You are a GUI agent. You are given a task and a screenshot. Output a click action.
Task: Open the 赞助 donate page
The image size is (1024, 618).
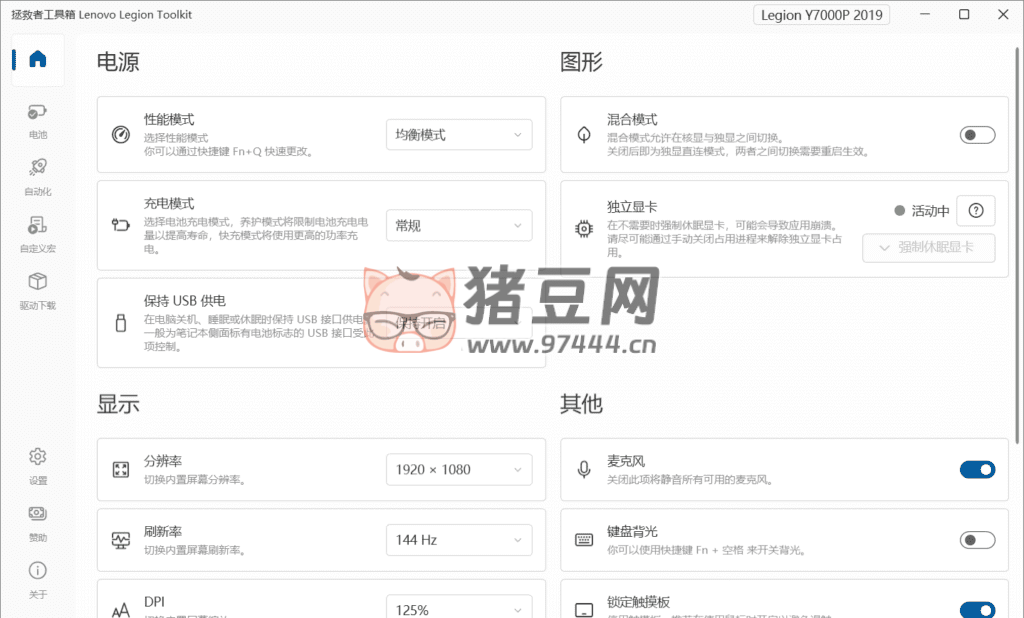point(38,522)
